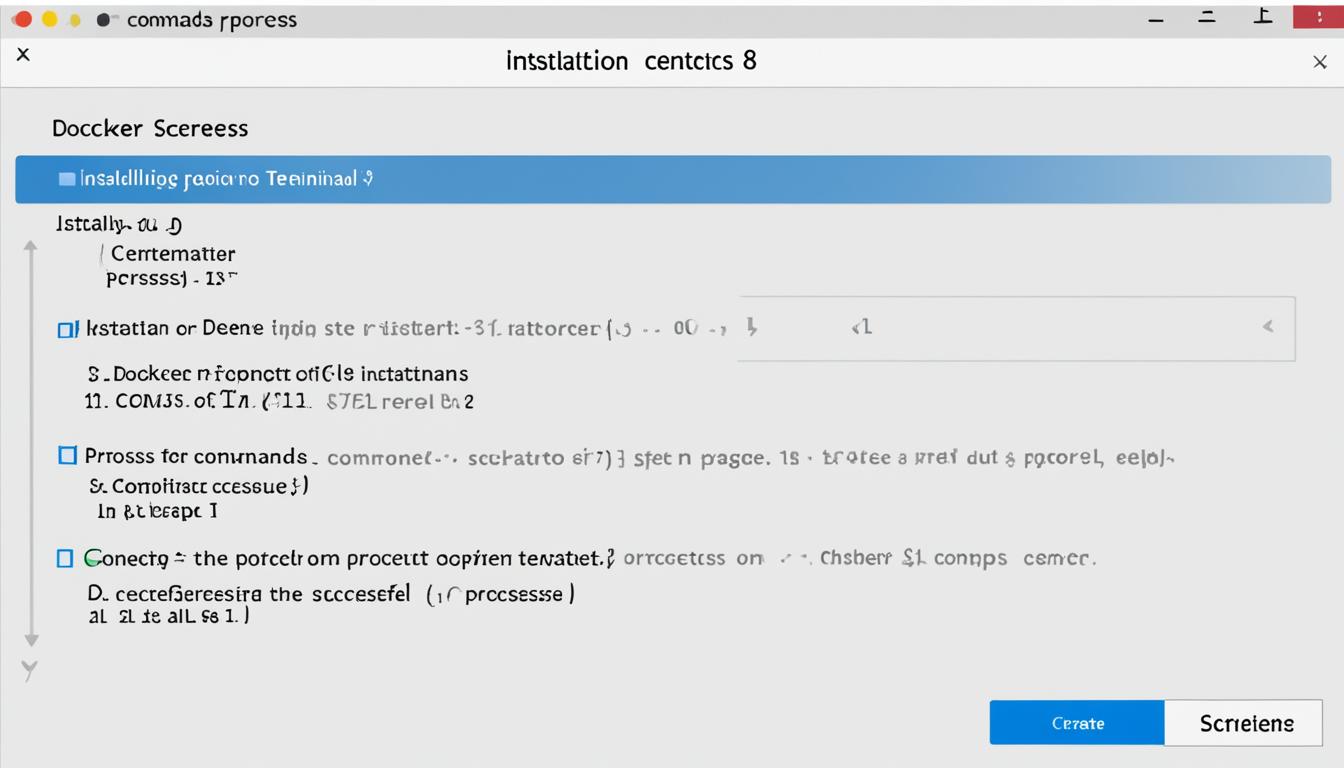1344x768 pixels.
Task: Click the red button in the top-right corner
Action: pyautogui.click(x=1317, y=17)
